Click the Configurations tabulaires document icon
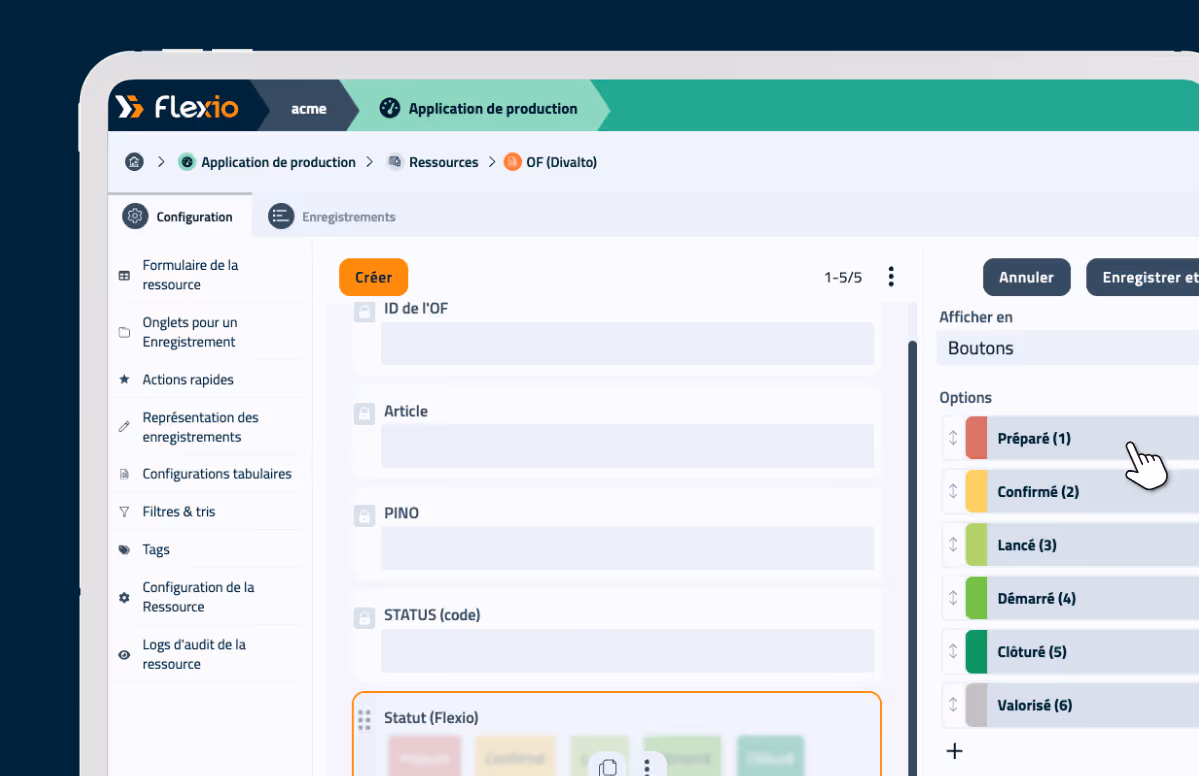Screen dimensions: 1199x776 124,474
